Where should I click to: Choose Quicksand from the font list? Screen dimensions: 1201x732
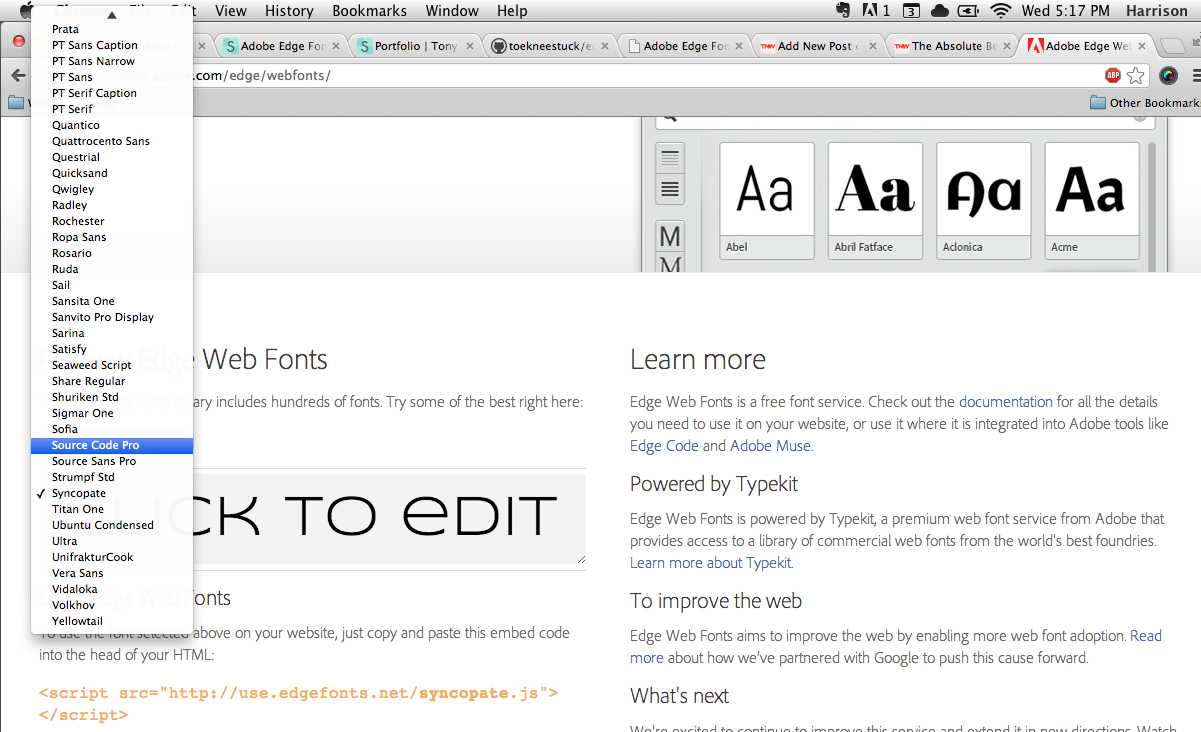pyautogui.click(x=80, y=172)
